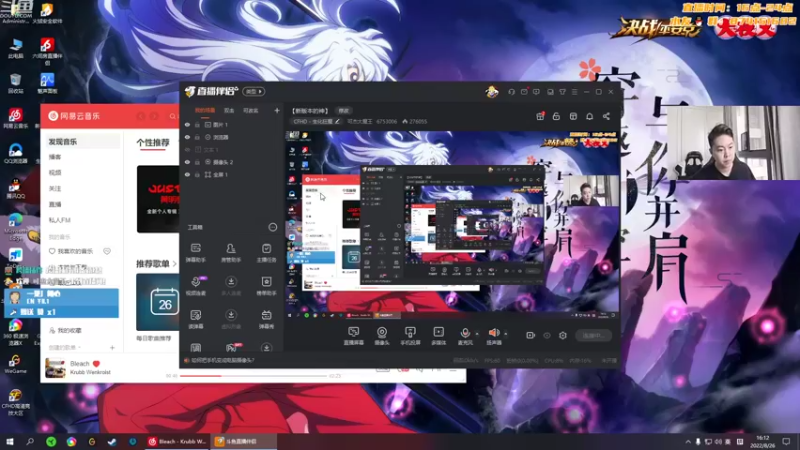This screenshot has height=450, width=800.
Task: Share the live stream
Action: pos(606,116)
